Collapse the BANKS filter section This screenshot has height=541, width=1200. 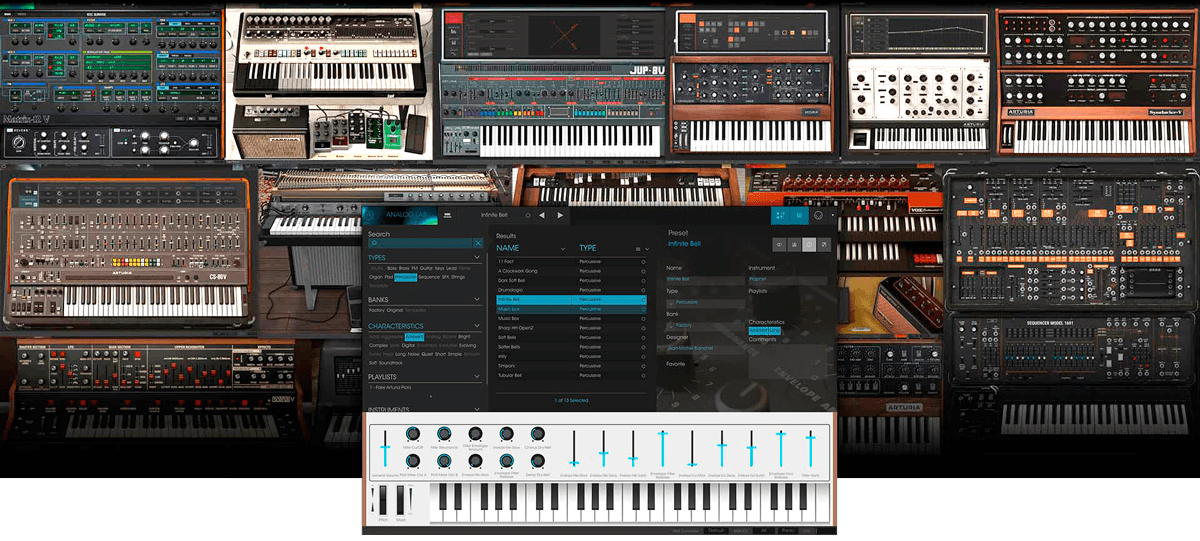(x=478, y=298)
